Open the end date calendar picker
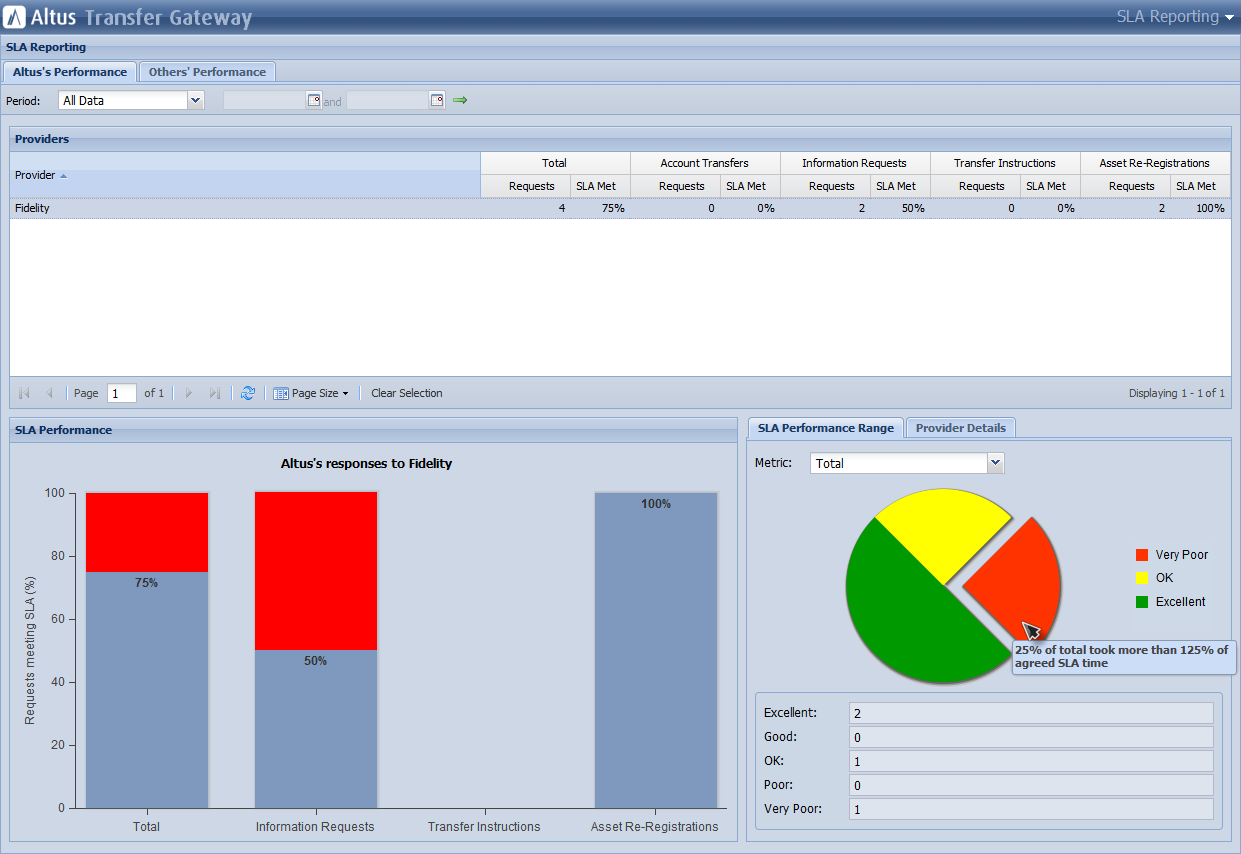This screenshot has height=854, width=1241. click(x=437, y=100)
